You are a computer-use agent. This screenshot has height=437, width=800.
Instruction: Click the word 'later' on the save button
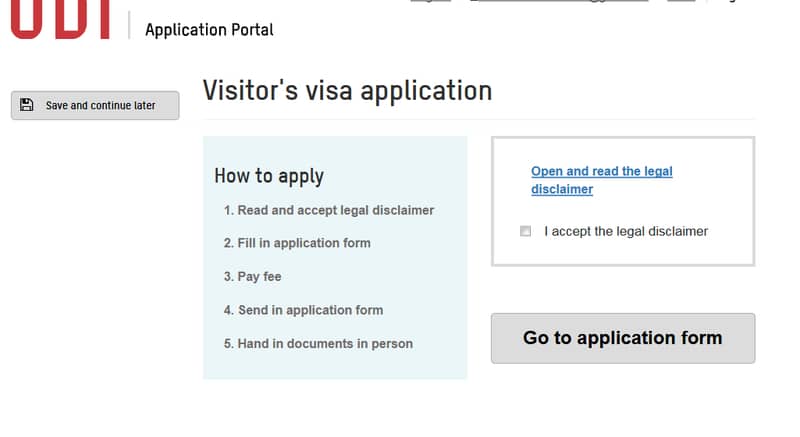[x=144, y=106]
